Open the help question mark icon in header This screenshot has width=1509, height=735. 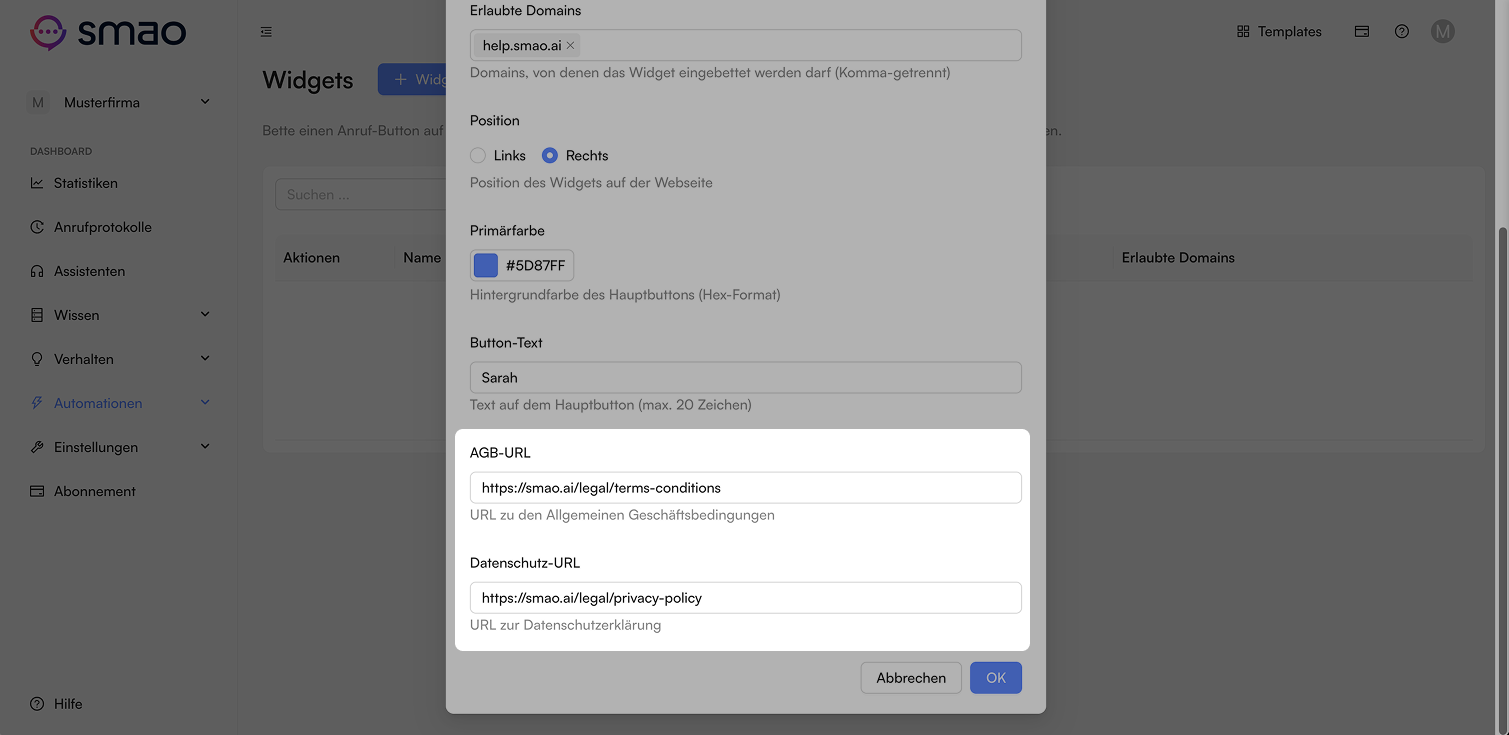tap(1402, 32)
